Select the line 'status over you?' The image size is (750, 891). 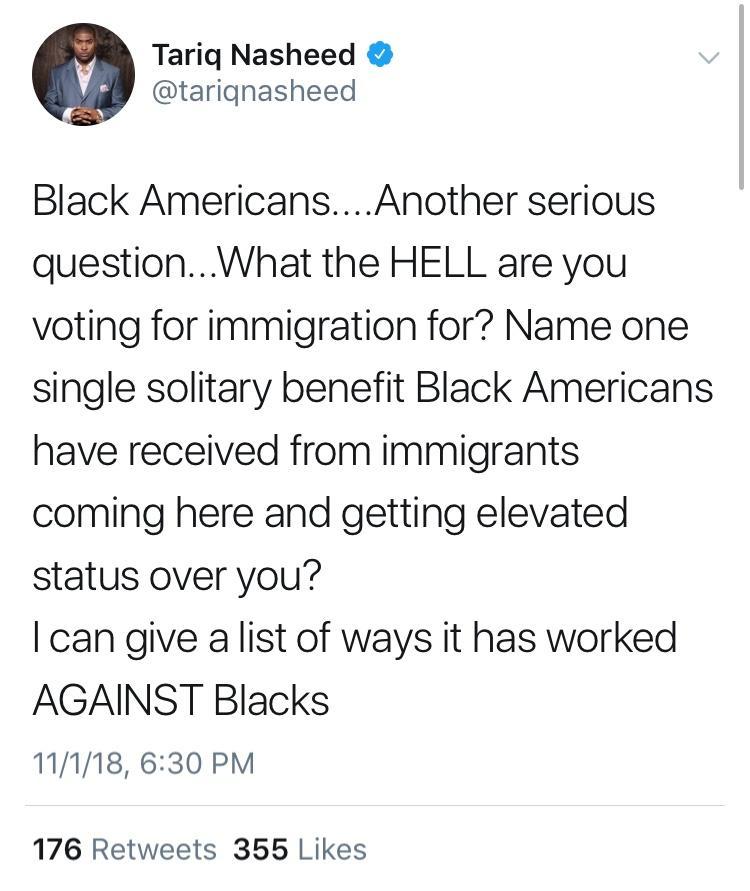tap(177, 576)
